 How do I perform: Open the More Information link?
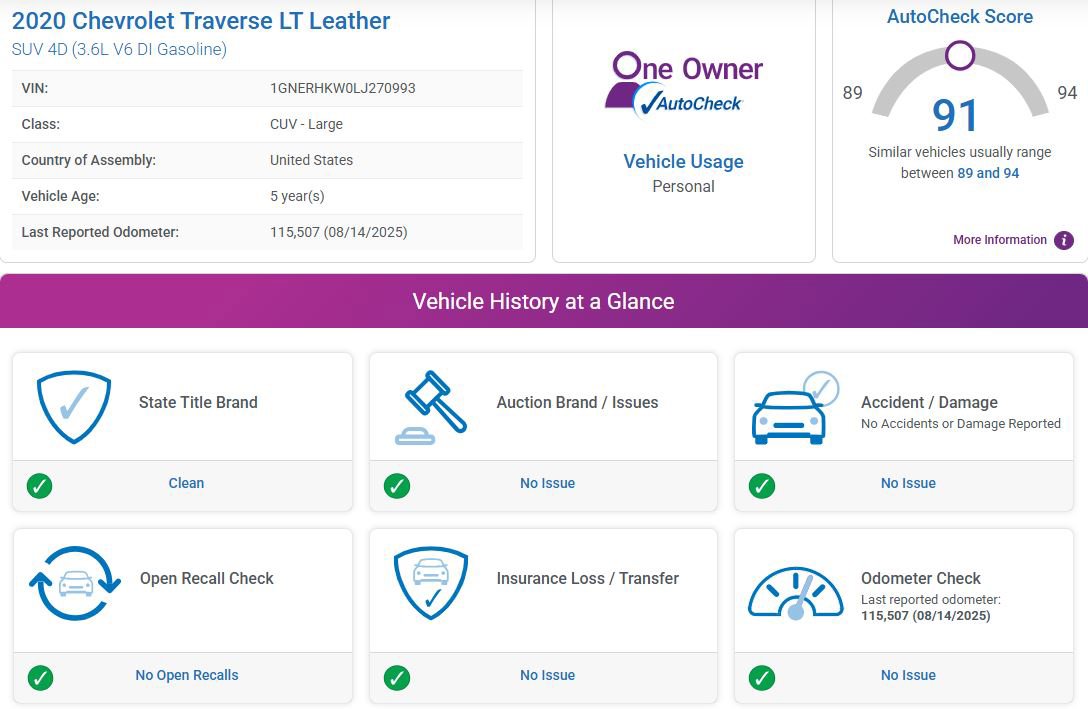(x=999, y=240)
